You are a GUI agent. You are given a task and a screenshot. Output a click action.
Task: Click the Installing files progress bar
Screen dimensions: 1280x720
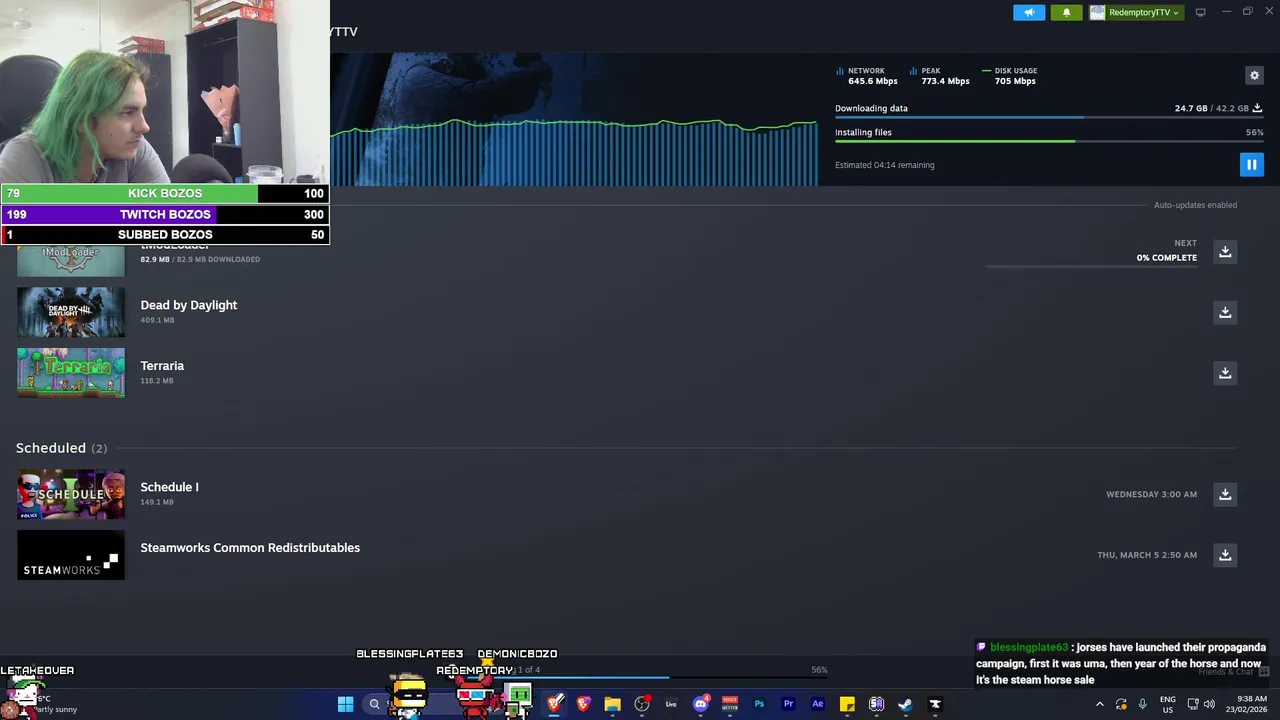coord(1049,141)
